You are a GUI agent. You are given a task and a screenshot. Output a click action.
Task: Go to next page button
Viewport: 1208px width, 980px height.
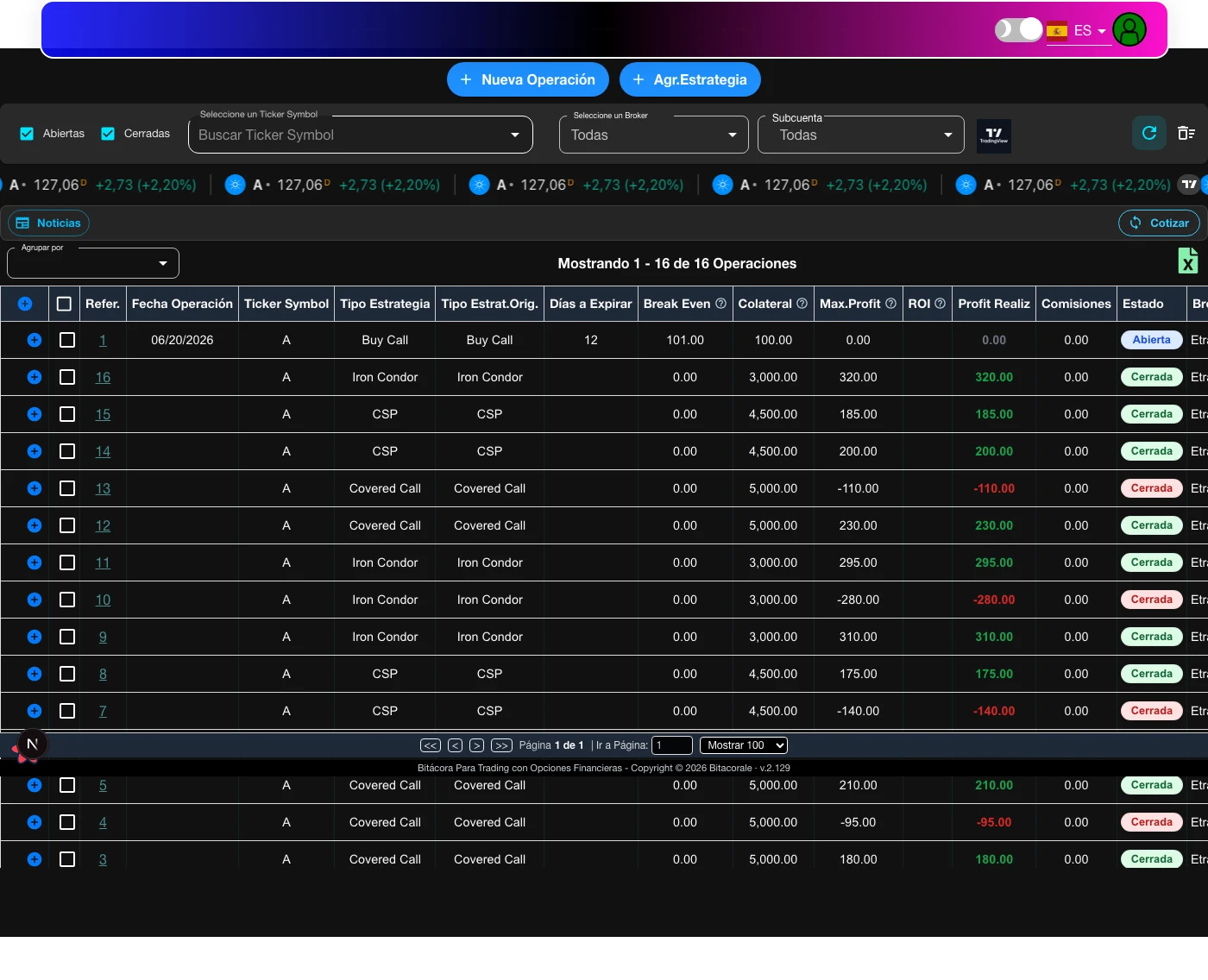(x=476, y=745)
